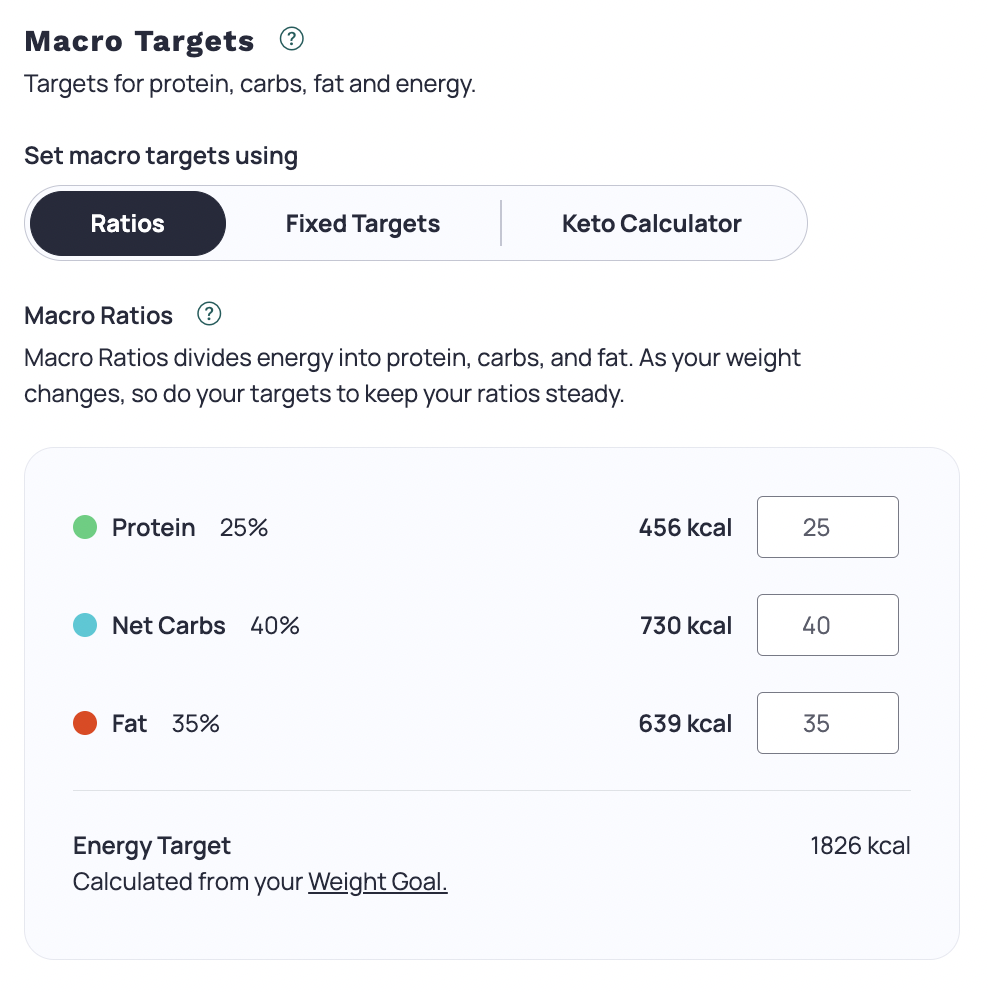Select the Fat ratio input field
988x992 pixels.
827,723
